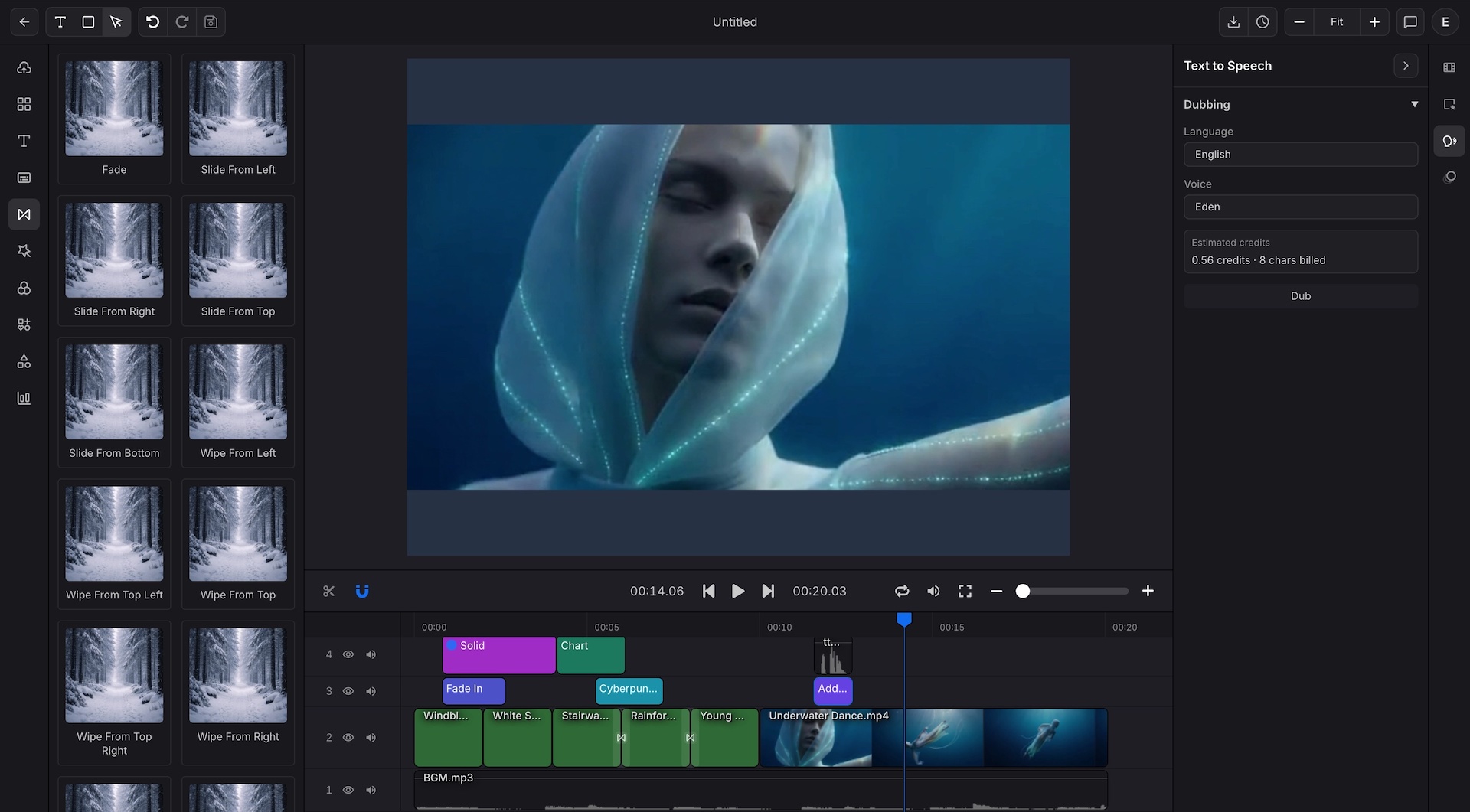Open the Language dropdown showing English

tap(1300, 154)
